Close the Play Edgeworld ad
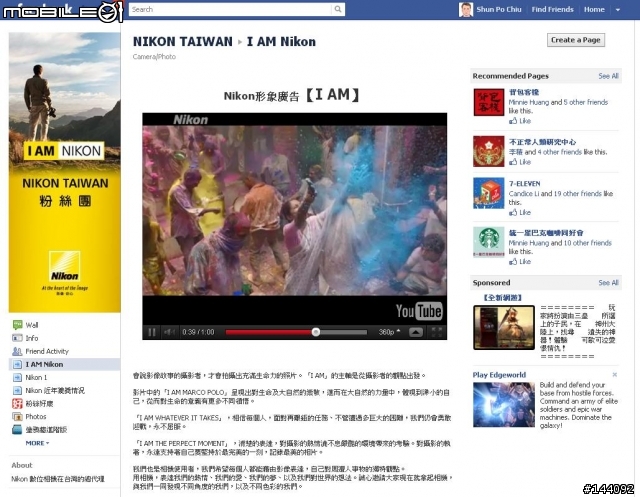The image size is (640, 497). click(x=614, y=375)
